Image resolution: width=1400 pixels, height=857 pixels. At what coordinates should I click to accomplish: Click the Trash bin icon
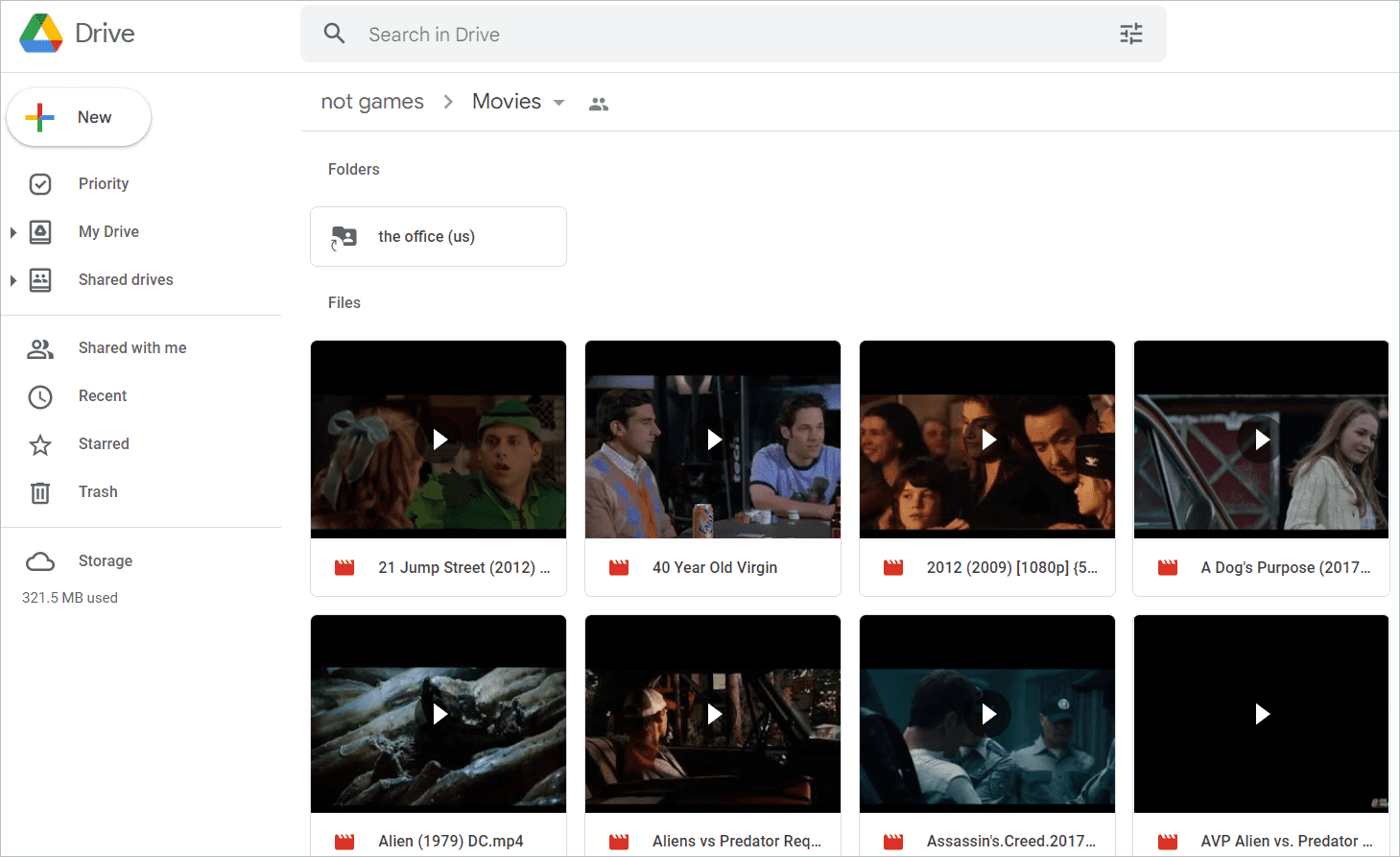pos(40,492)
